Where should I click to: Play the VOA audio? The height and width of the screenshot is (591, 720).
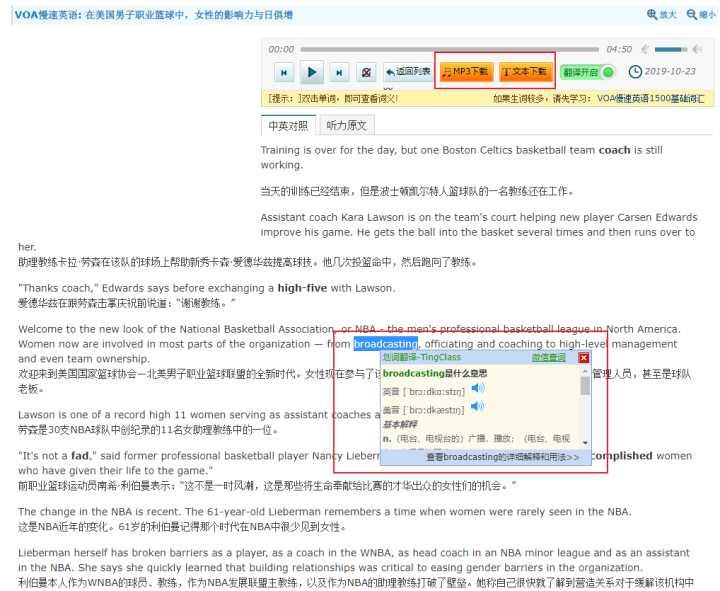point(312,72)
